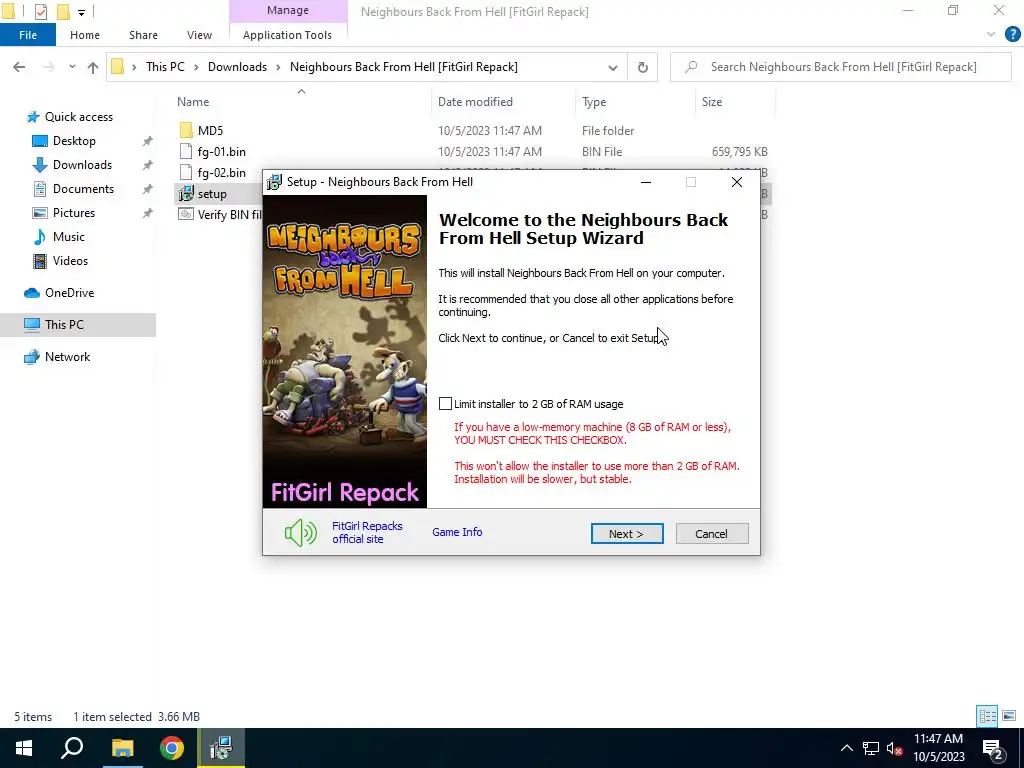
Task: Sort files by Name column header
Action: [193, 102]
